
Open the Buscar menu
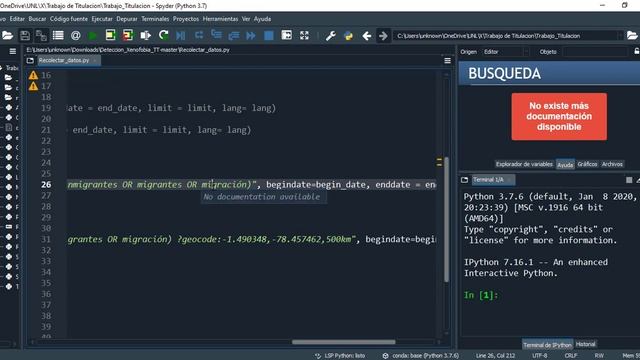(37, 19)
